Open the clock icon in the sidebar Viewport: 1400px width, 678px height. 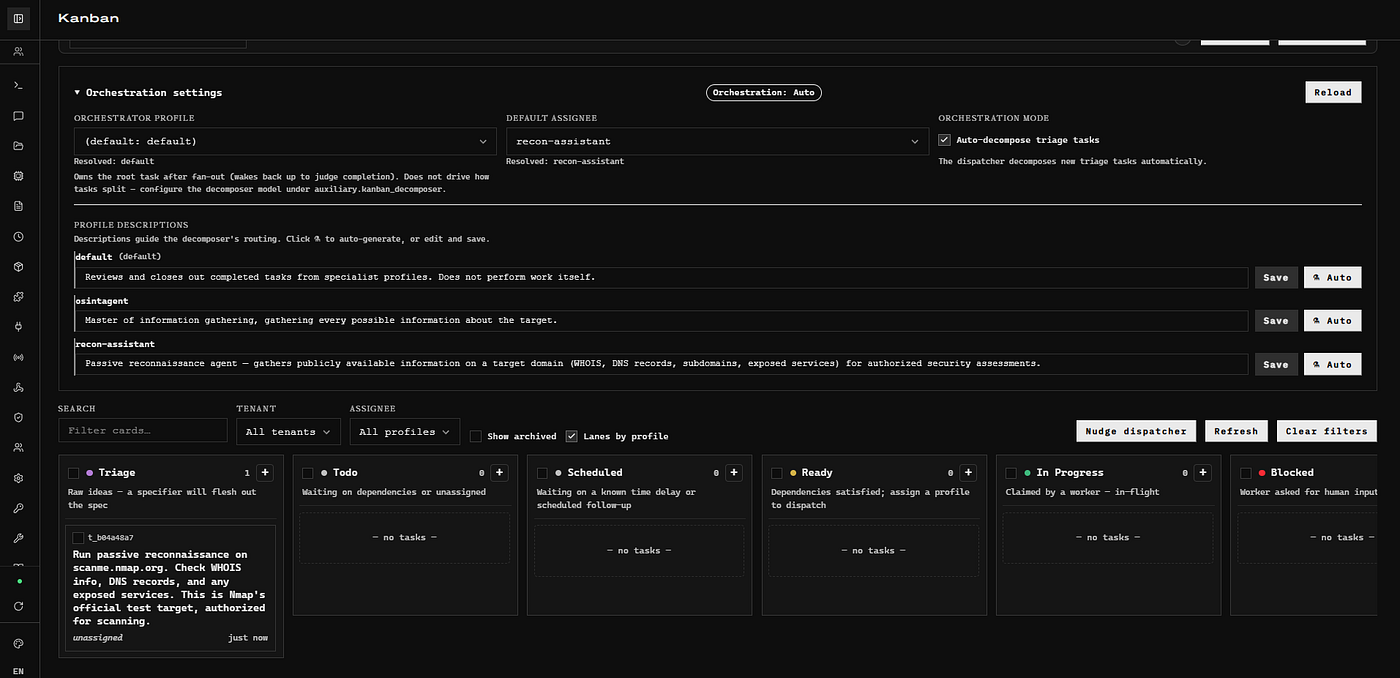pyautogui.click(x=19, y=237)
